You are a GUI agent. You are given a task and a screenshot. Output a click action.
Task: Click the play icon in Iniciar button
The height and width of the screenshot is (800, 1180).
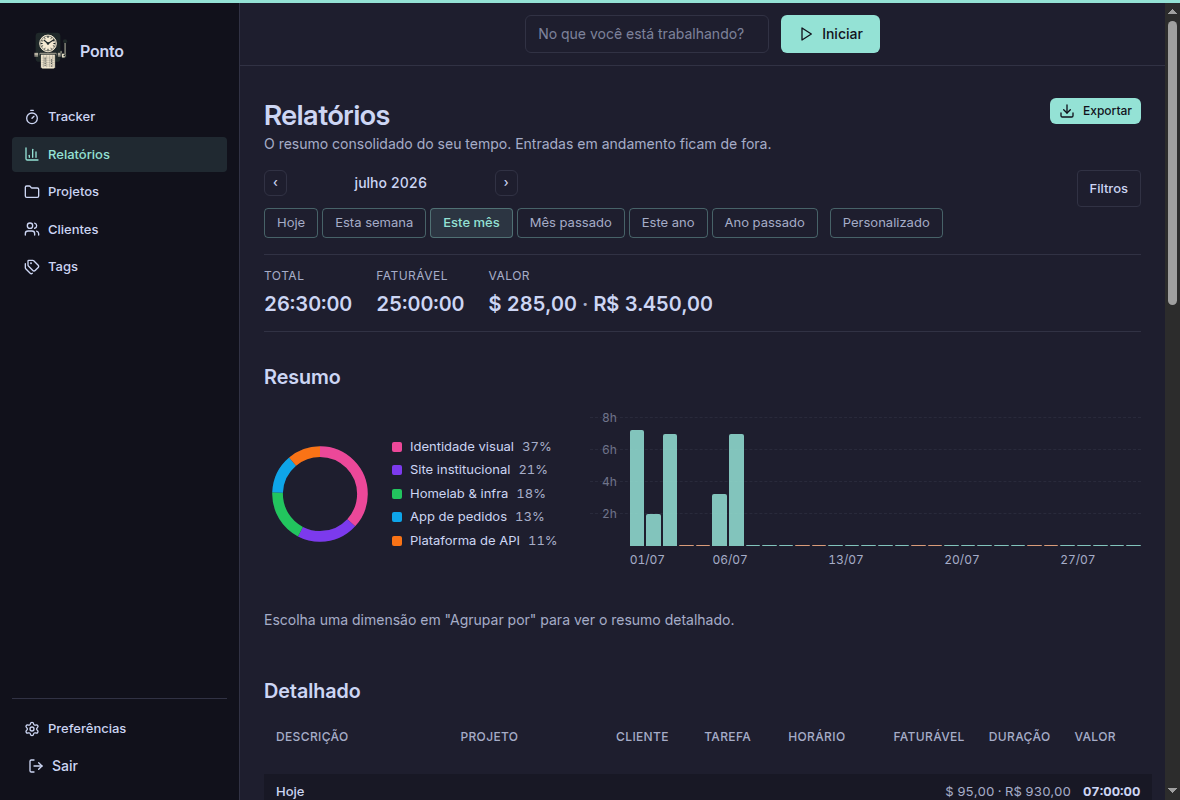click(x=806, y=34)
